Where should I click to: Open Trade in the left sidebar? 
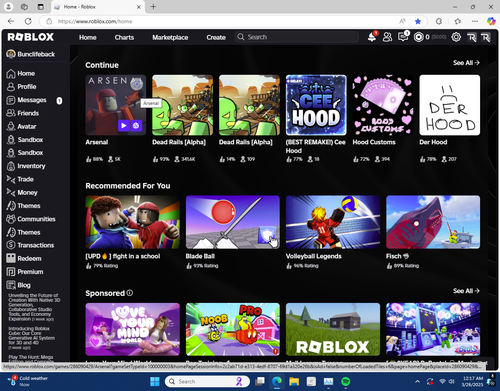coord(20,179)
